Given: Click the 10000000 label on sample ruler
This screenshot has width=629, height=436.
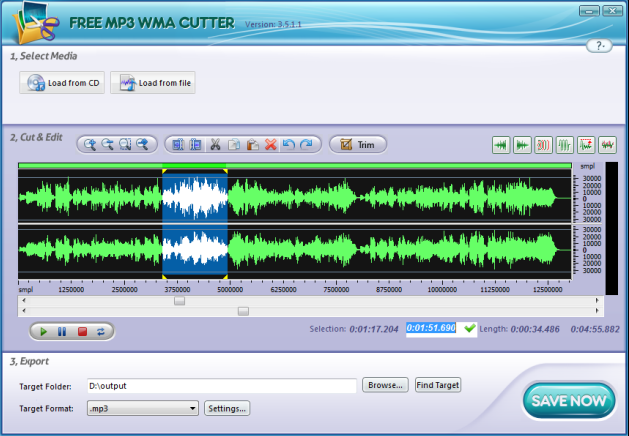Looking at the screenshot, I should point(442,290).
